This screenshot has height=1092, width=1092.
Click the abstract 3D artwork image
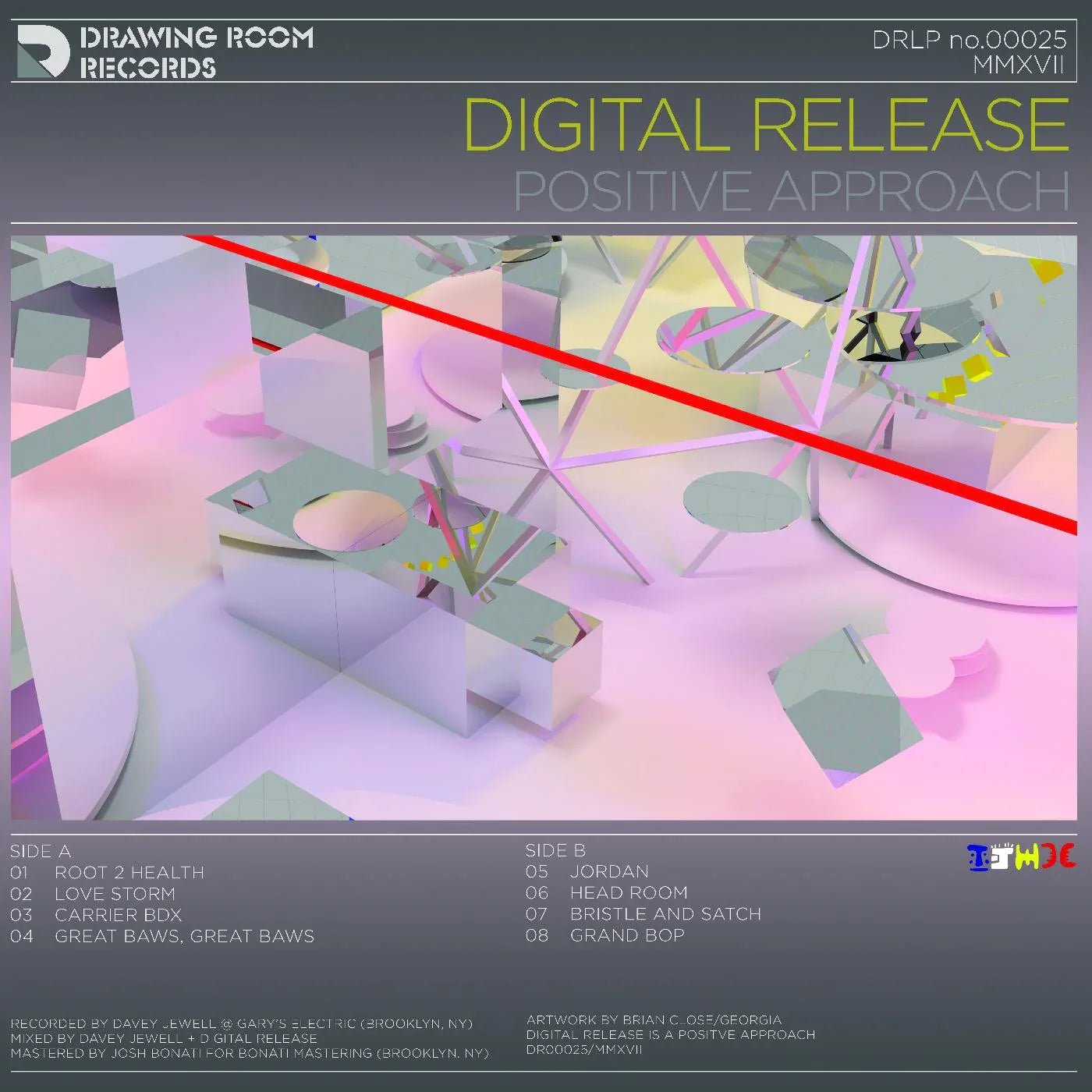[x=544, y=528]
